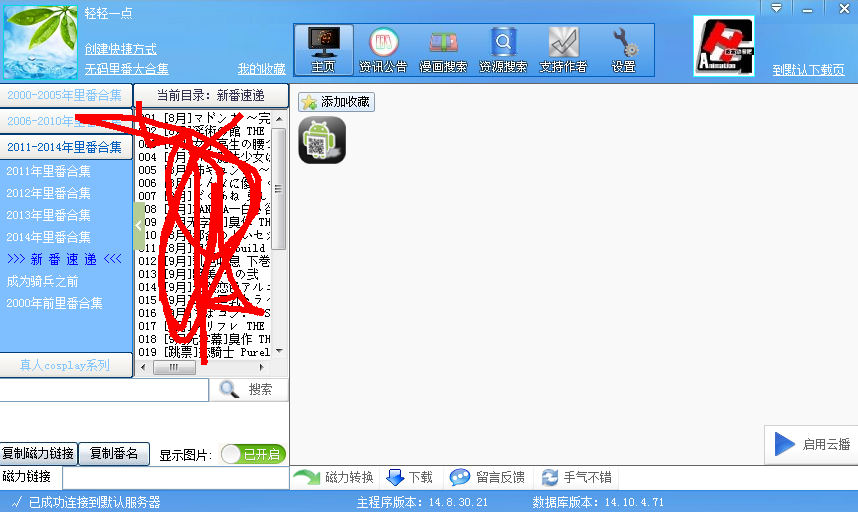Select 成为骑兵之前 category

click(41, 281)
